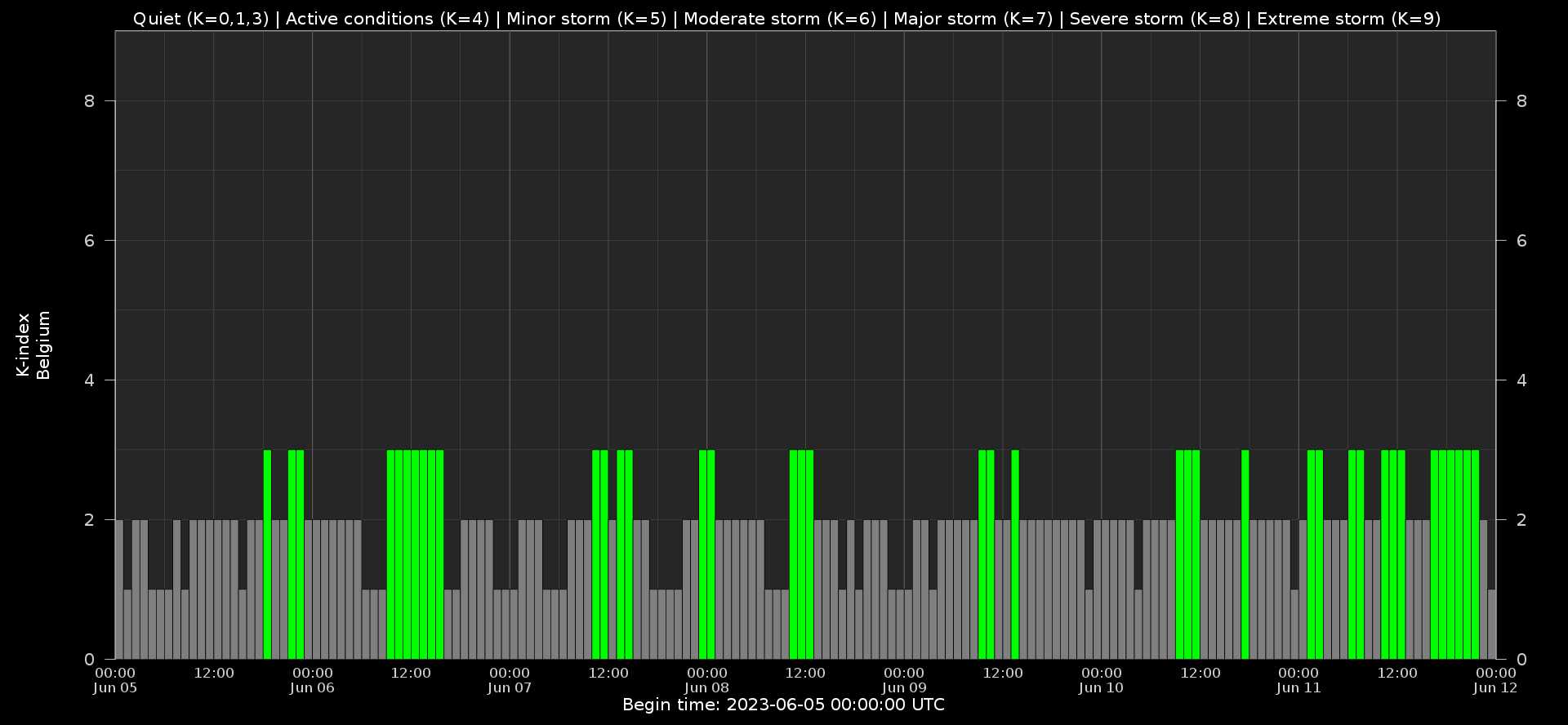Click the Jun 06 date marker
Viewport: 1568px width, 725px height.
point(313,680)
